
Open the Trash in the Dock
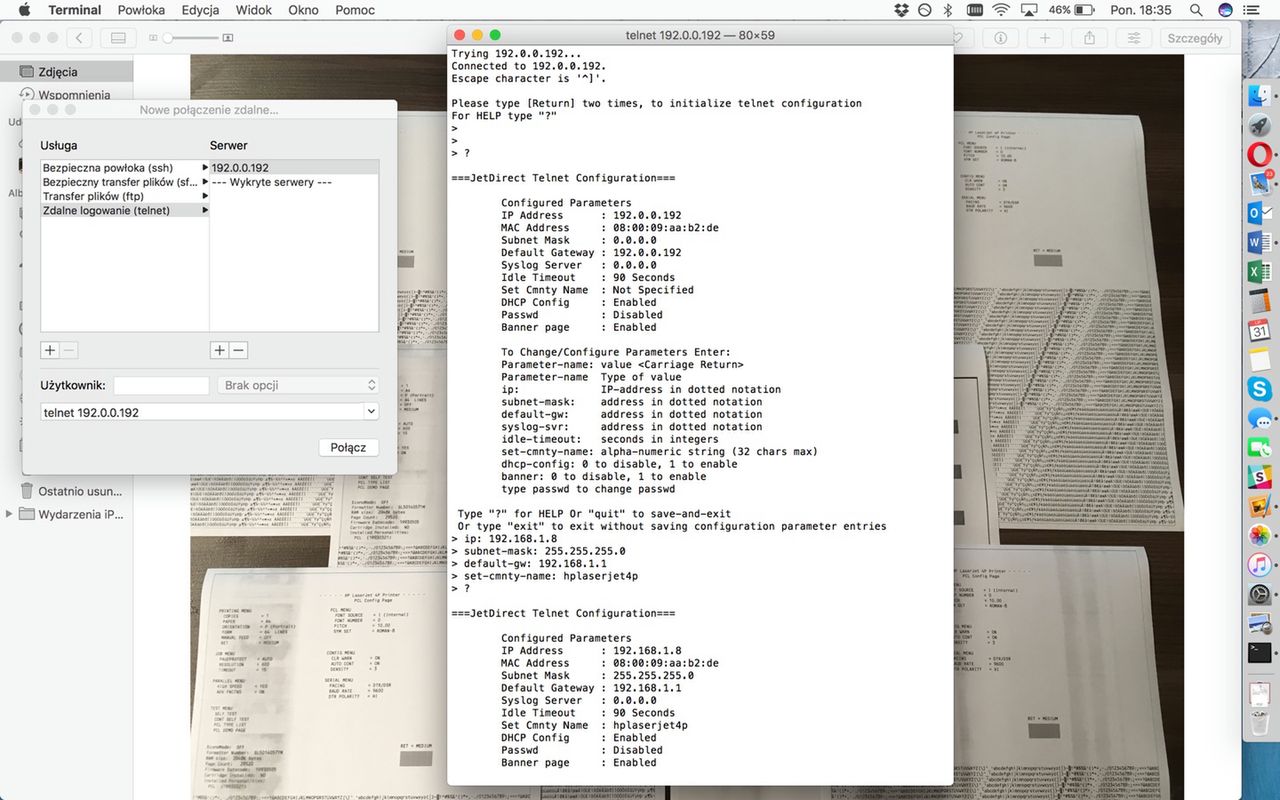tap(1260, 725)
